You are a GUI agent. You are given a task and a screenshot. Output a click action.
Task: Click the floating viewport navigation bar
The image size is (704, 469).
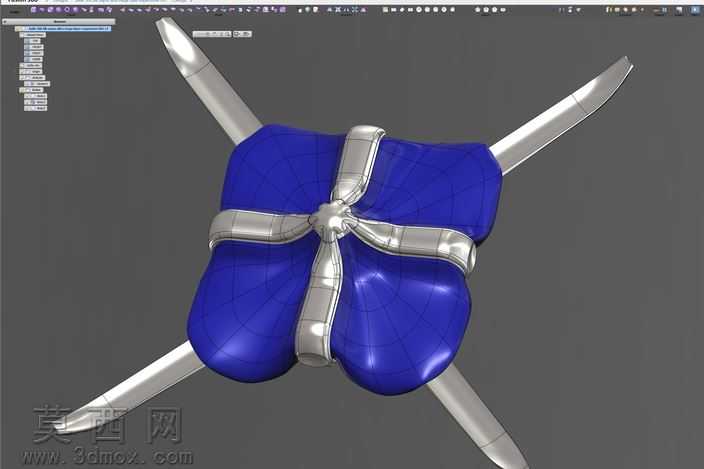[222, 34]
